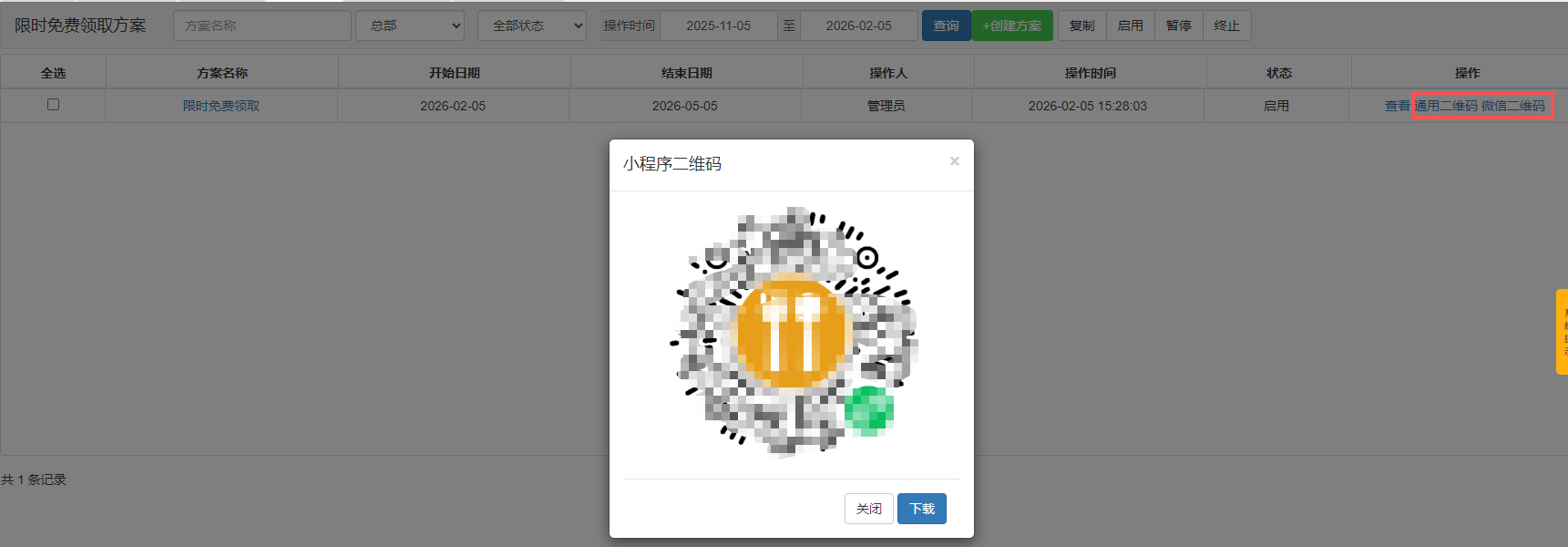Viewport: 1568px width, 547px height.
Task: Click the blue 查询 button
Action: [x=946, y=26]
